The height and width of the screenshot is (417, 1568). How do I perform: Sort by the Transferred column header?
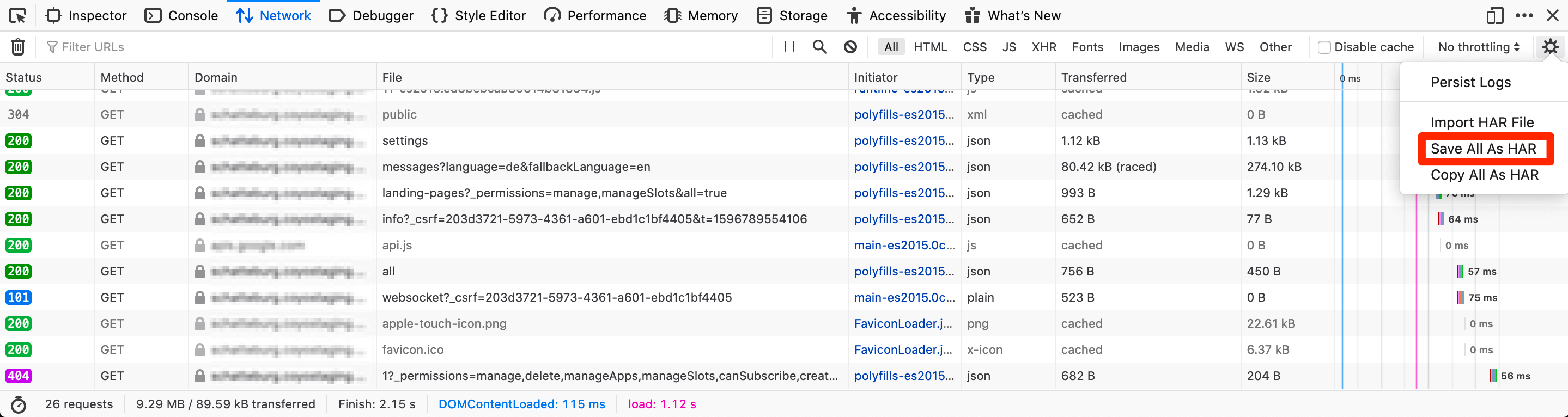coord(1093,78)
